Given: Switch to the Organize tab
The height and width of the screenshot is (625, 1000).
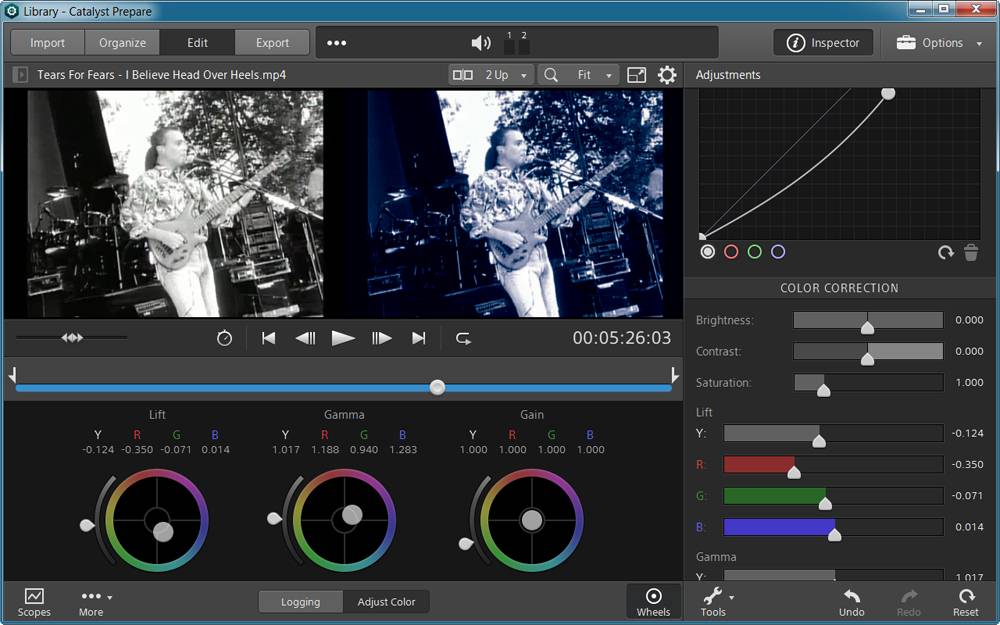Looking at the screenshot, I should click(x=122, y=43).
